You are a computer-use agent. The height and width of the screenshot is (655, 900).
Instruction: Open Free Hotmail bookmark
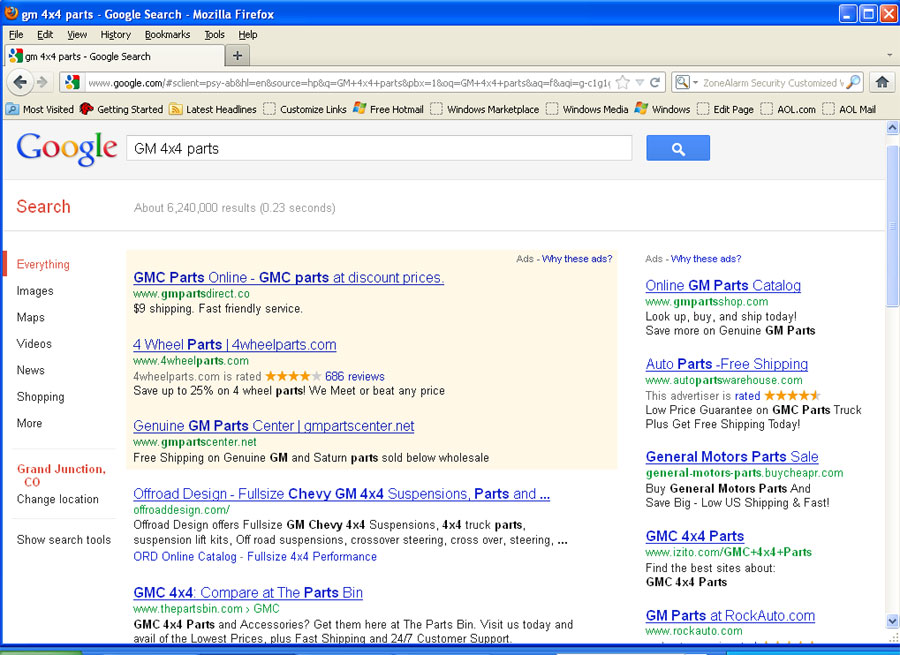coord(389,109)
